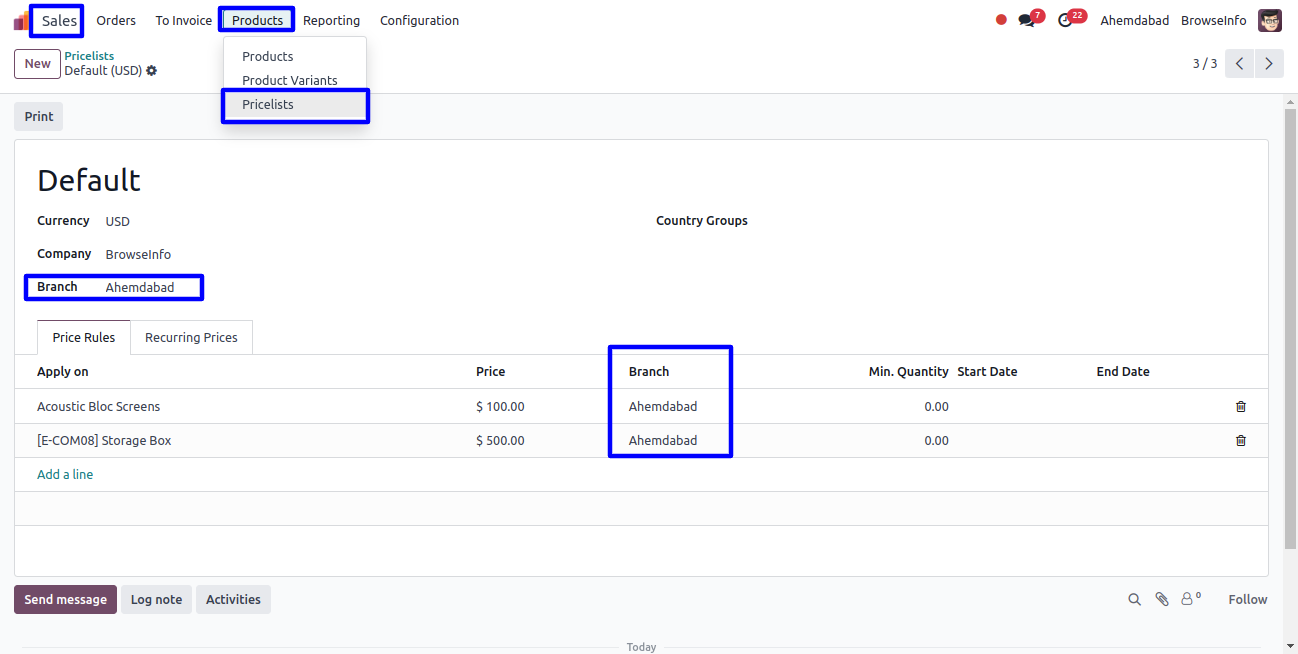1298x654 pixels.
Task: Open the BrowseInfo company switcher
Action: 1213,21
